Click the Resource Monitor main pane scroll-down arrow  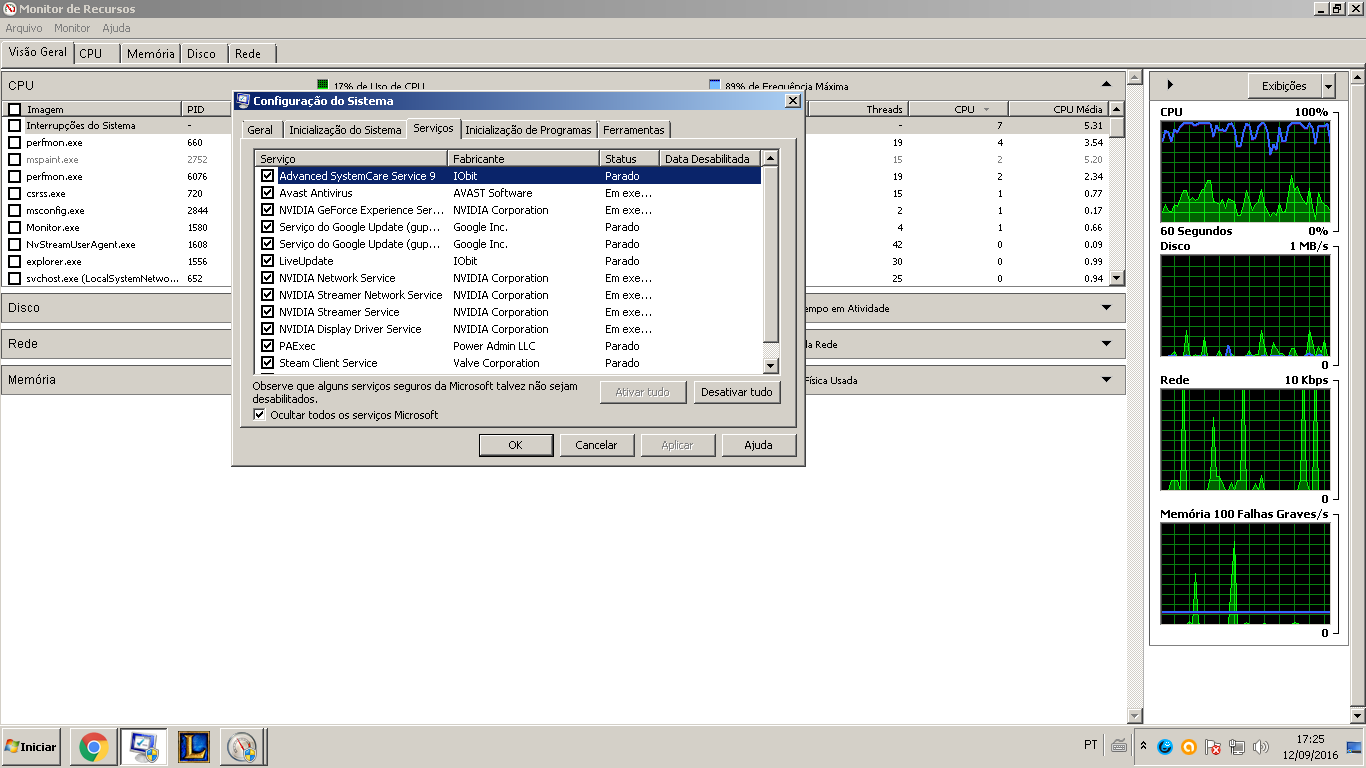1134,716
